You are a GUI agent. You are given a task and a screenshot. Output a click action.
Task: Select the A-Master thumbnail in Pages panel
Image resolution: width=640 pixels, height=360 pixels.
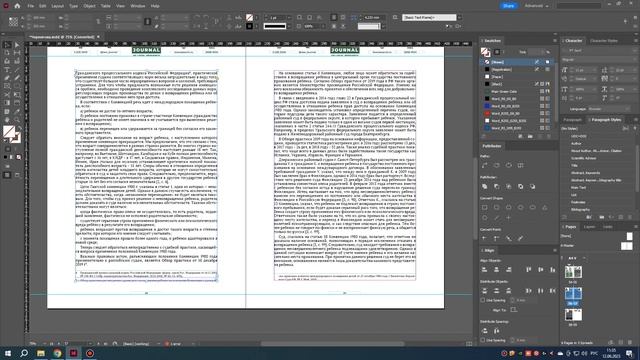point(626,246)
